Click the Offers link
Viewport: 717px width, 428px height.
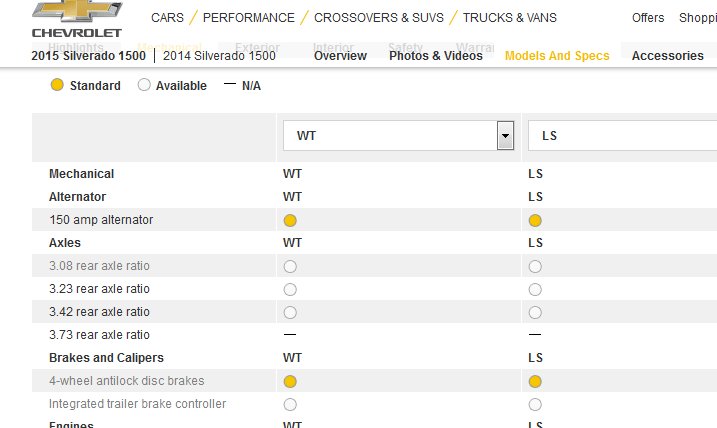coord(648,18)
